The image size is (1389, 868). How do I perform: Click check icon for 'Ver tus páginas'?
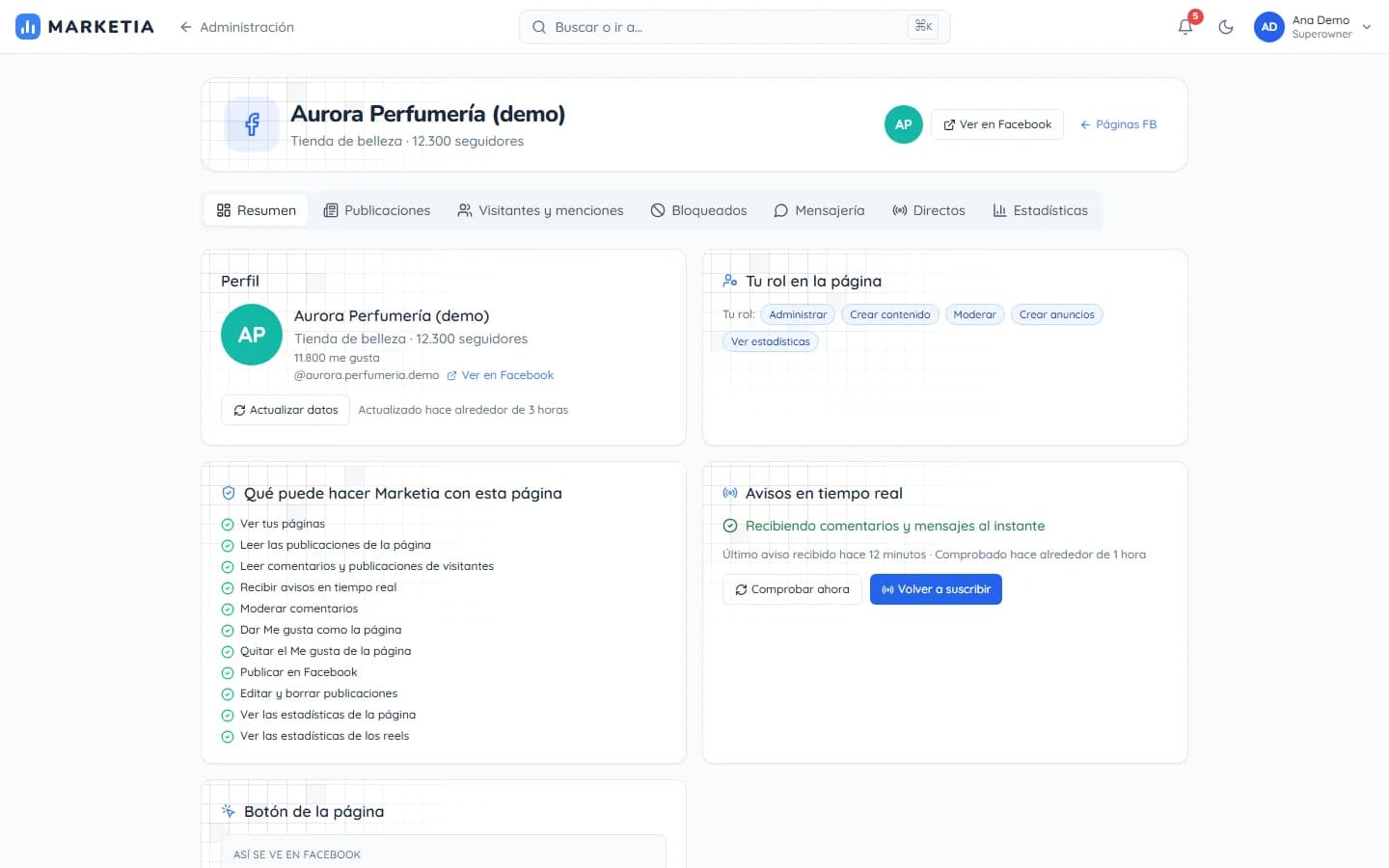tap(228, 525)
